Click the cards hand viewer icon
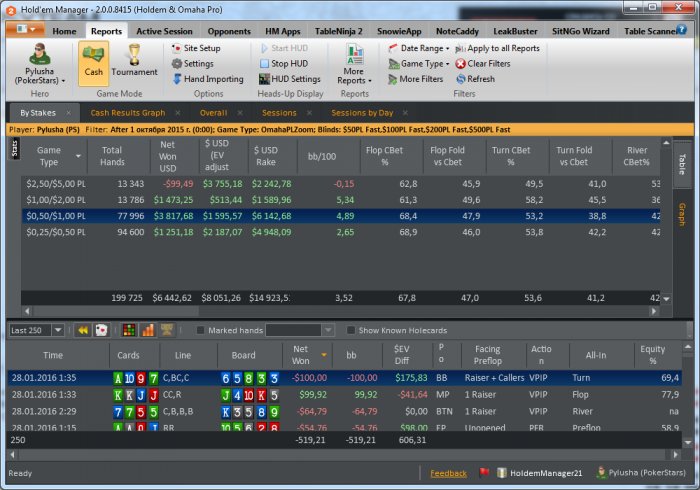 [102, 330]
